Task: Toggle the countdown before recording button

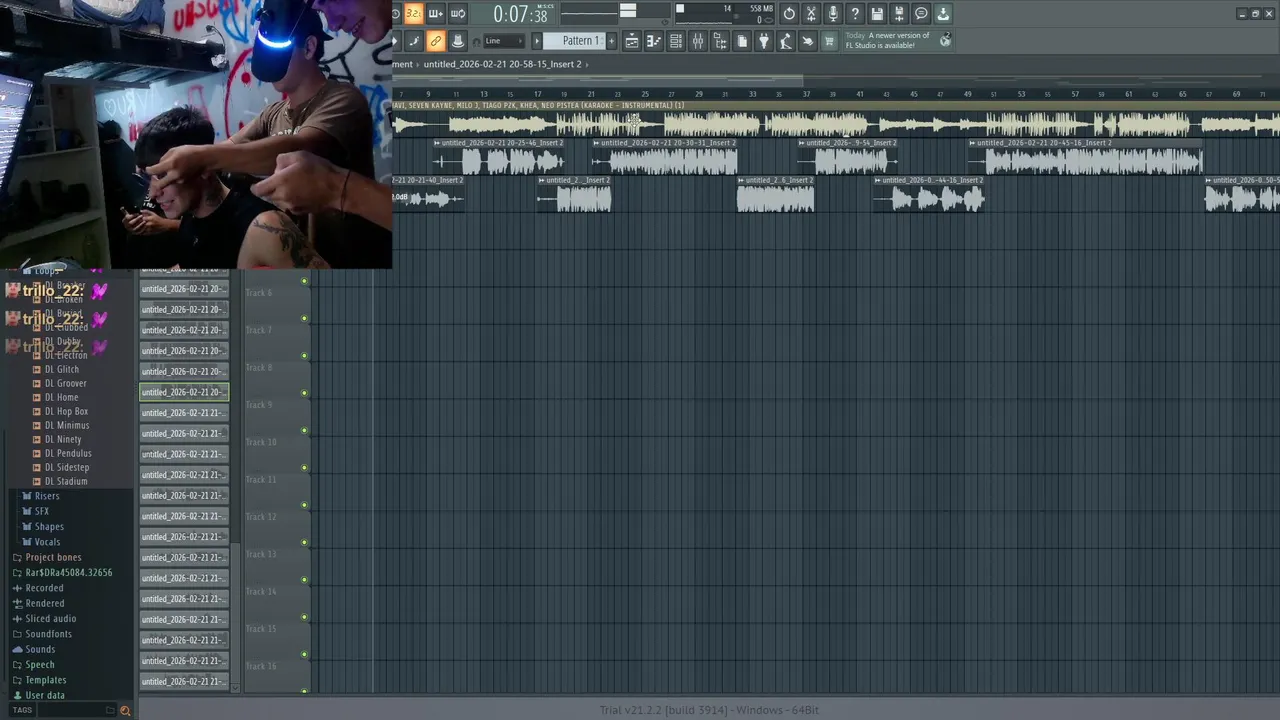Action: tap(414, 14)
